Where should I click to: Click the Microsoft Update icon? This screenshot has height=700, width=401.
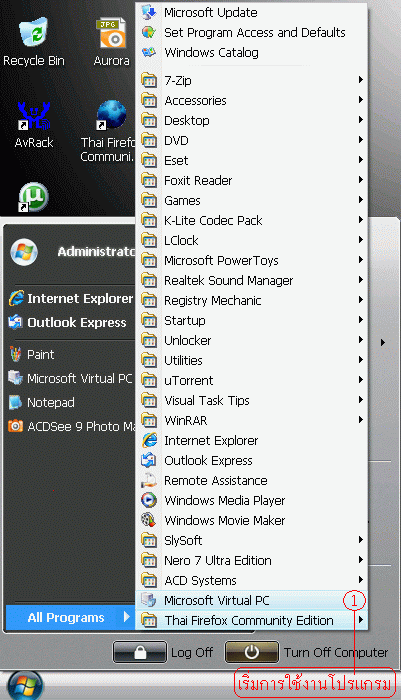(149, 12)
